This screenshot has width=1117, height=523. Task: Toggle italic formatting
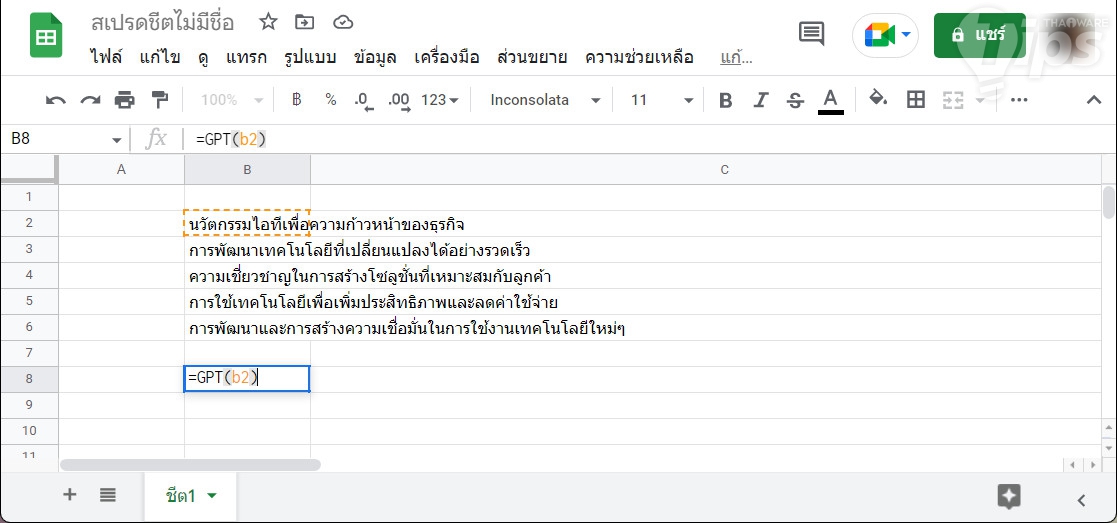pyautogui.click(x=760, y=100)
